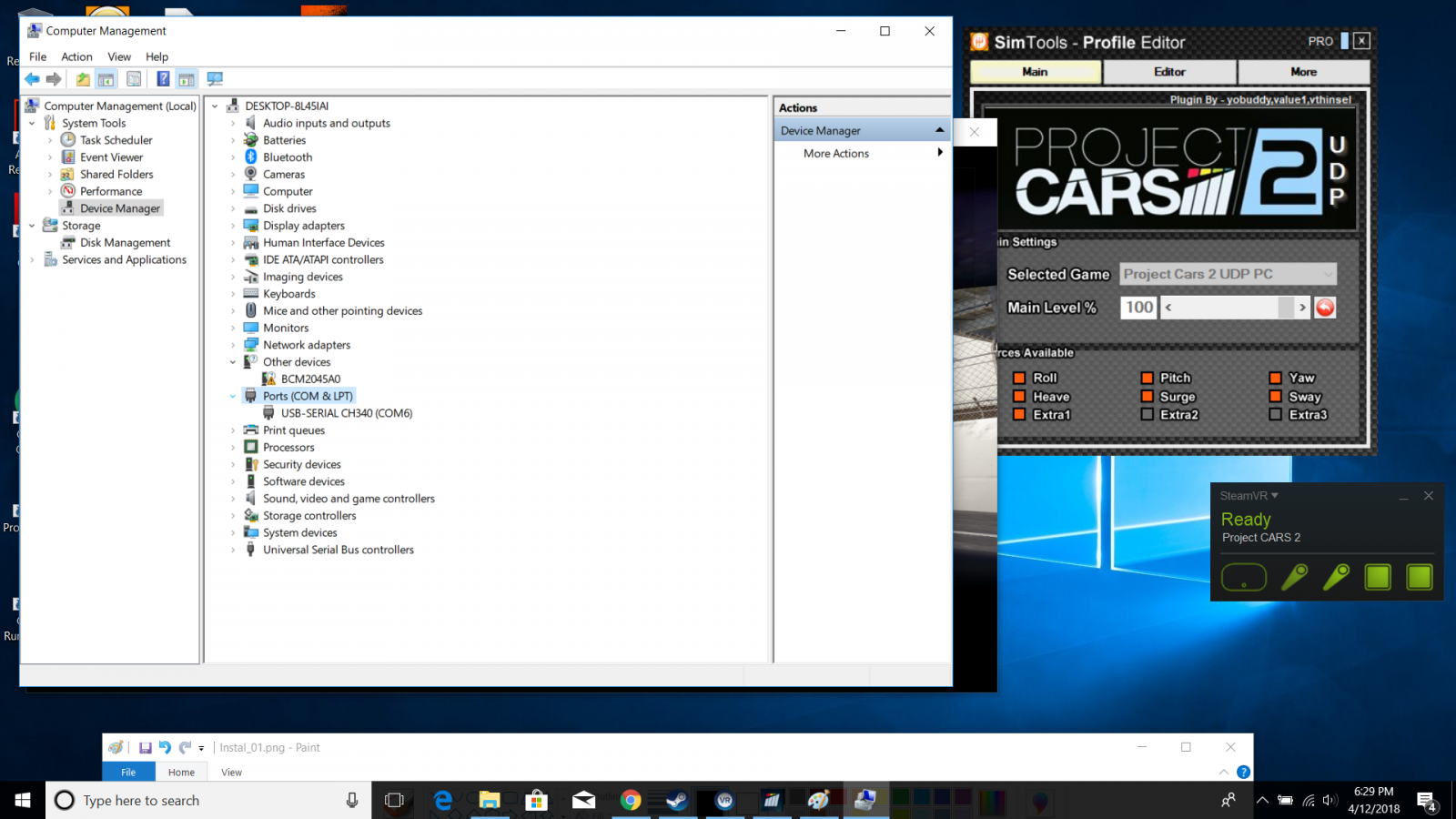Open Google Chrome from the taskbar
Screen dimensions: 1456x819
[x=631, y=800]
